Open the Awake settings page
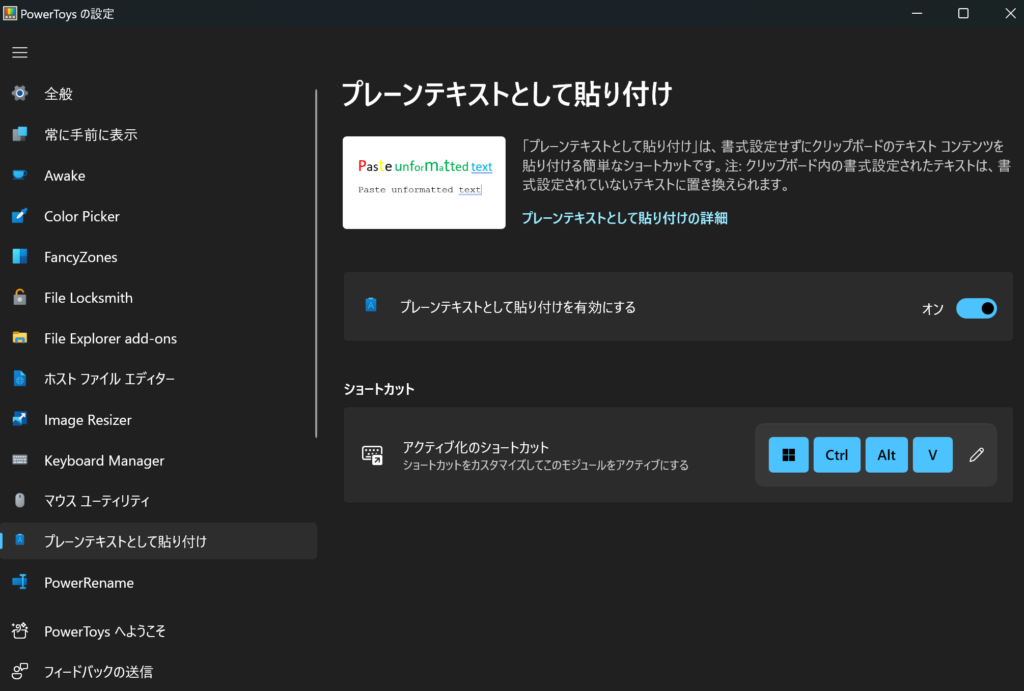The height and width of the screenshot is (691, 1024). click(x=159, y=175)
